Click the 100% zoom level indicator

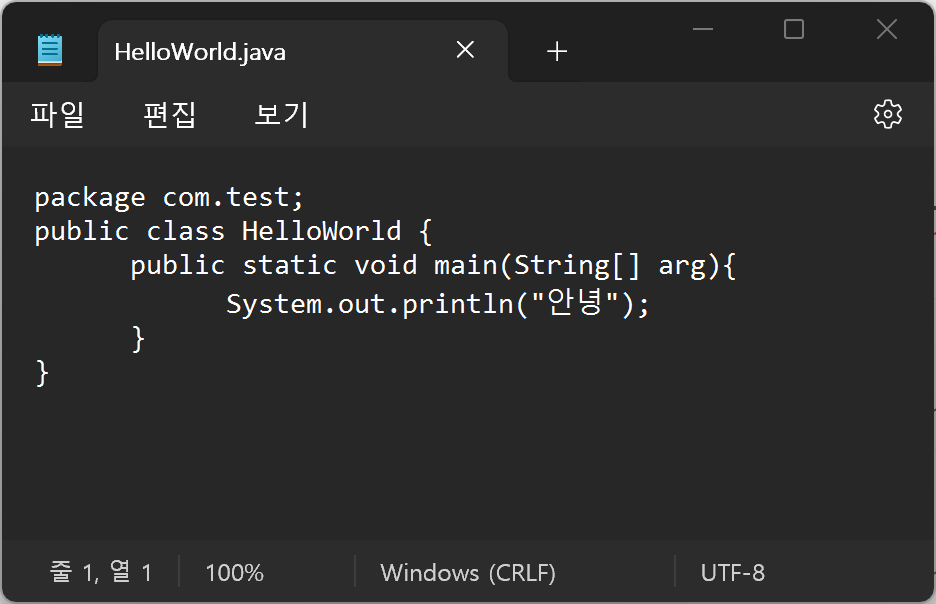pos(235,573)
